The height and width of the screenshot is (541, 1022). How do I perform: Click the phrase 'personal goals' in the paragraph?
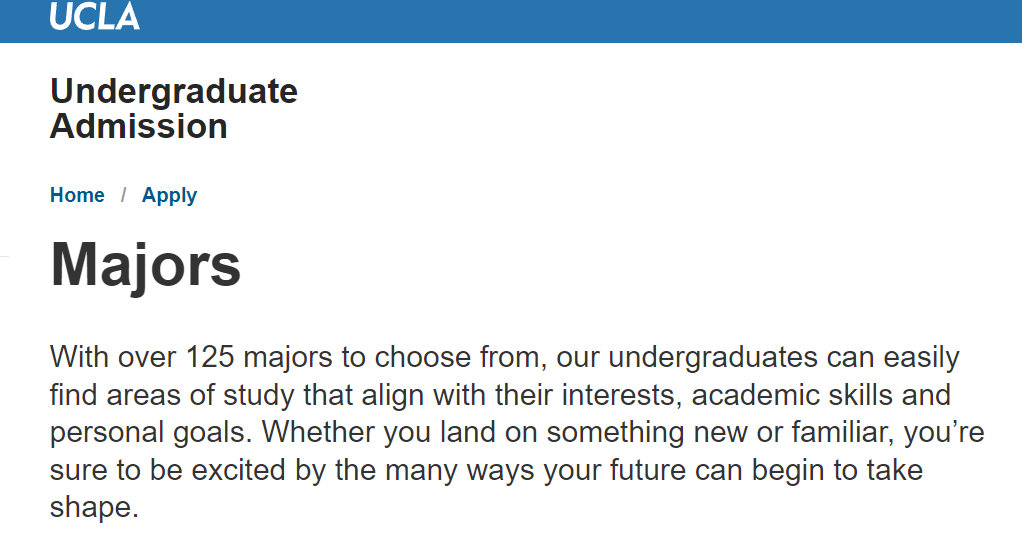click(x=145, y=433)
